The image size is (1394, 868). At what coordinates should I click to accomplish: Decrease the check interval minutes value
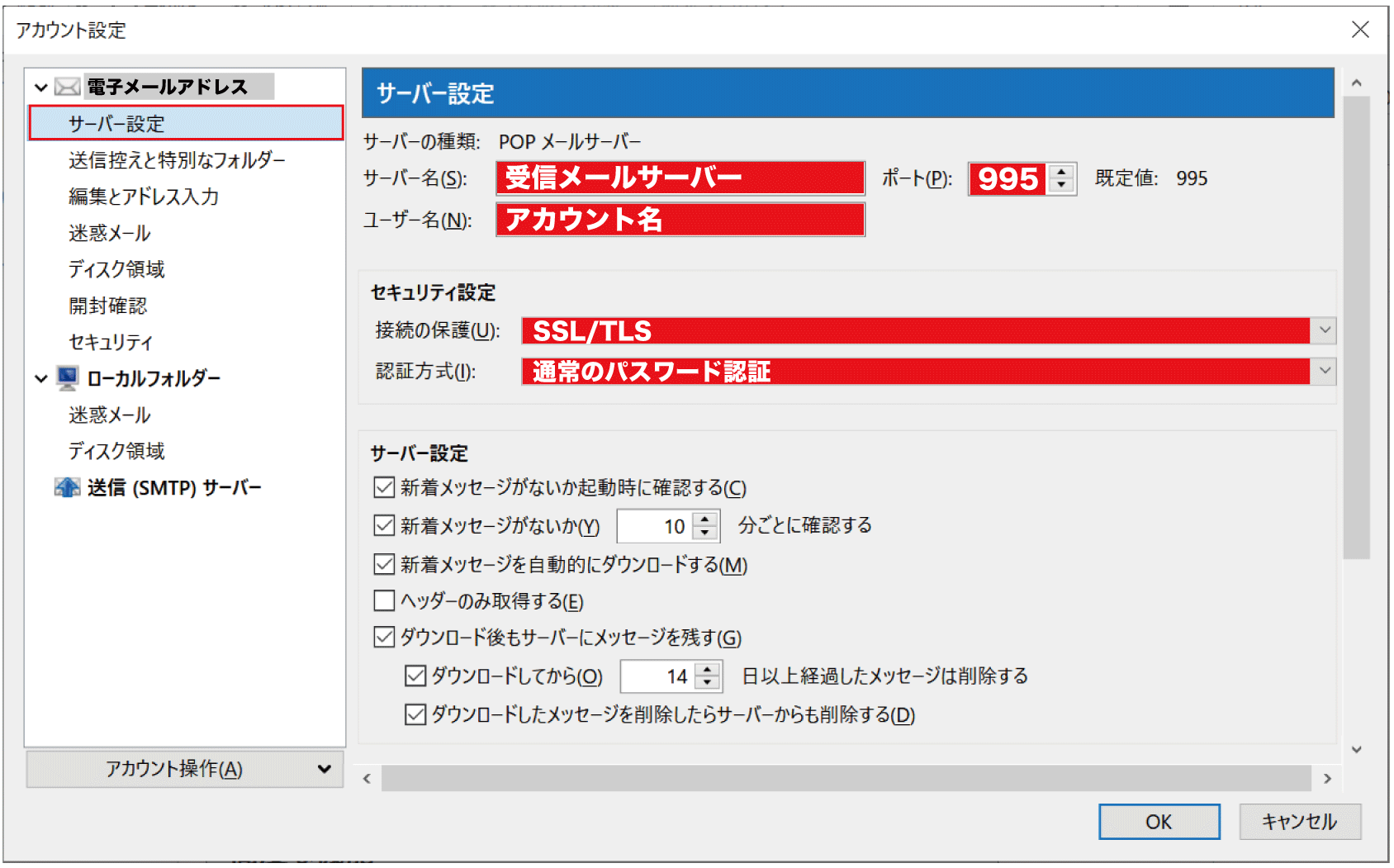(x=705, y=533)
